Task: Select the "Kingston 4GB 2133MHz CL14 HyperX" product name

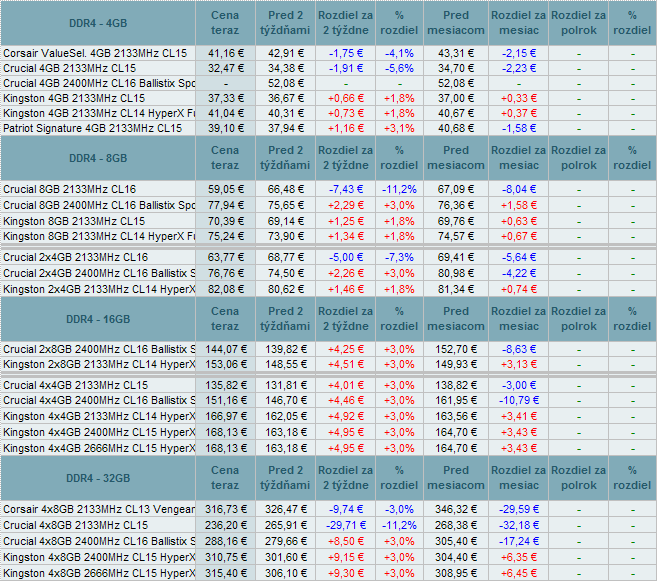Action: (99, 114)
